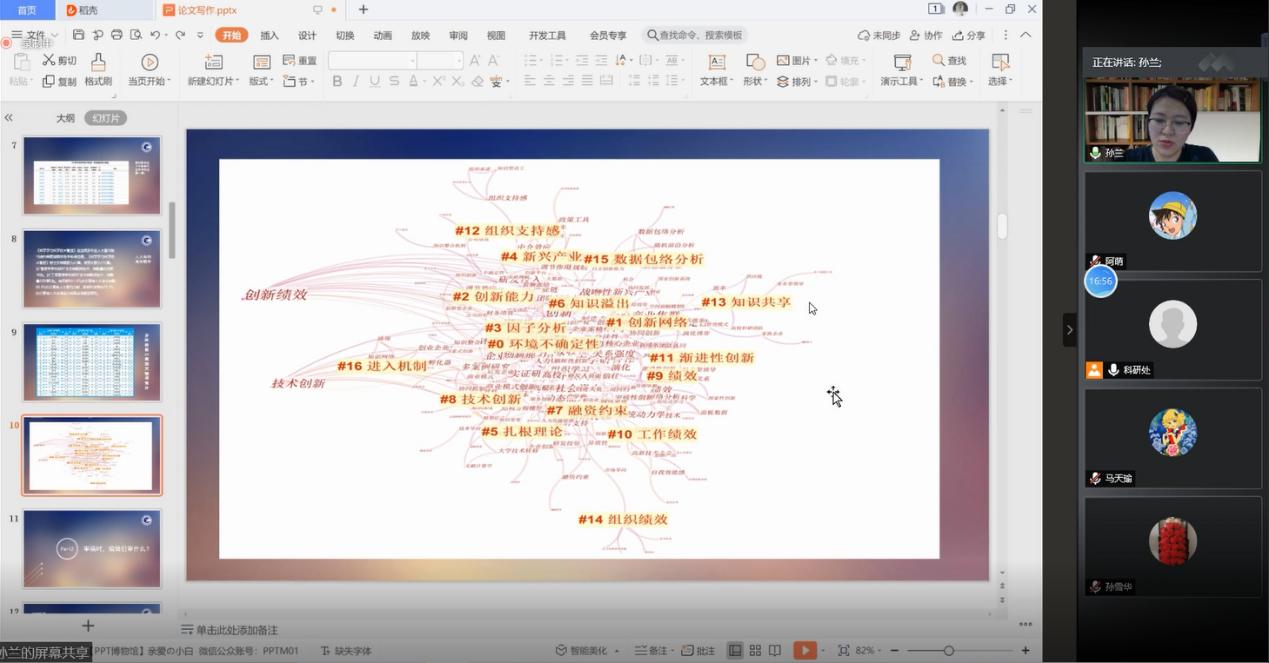The image size is (1269, 663).
Task: Open the presentation tools icon
Action: pos(901,62)
